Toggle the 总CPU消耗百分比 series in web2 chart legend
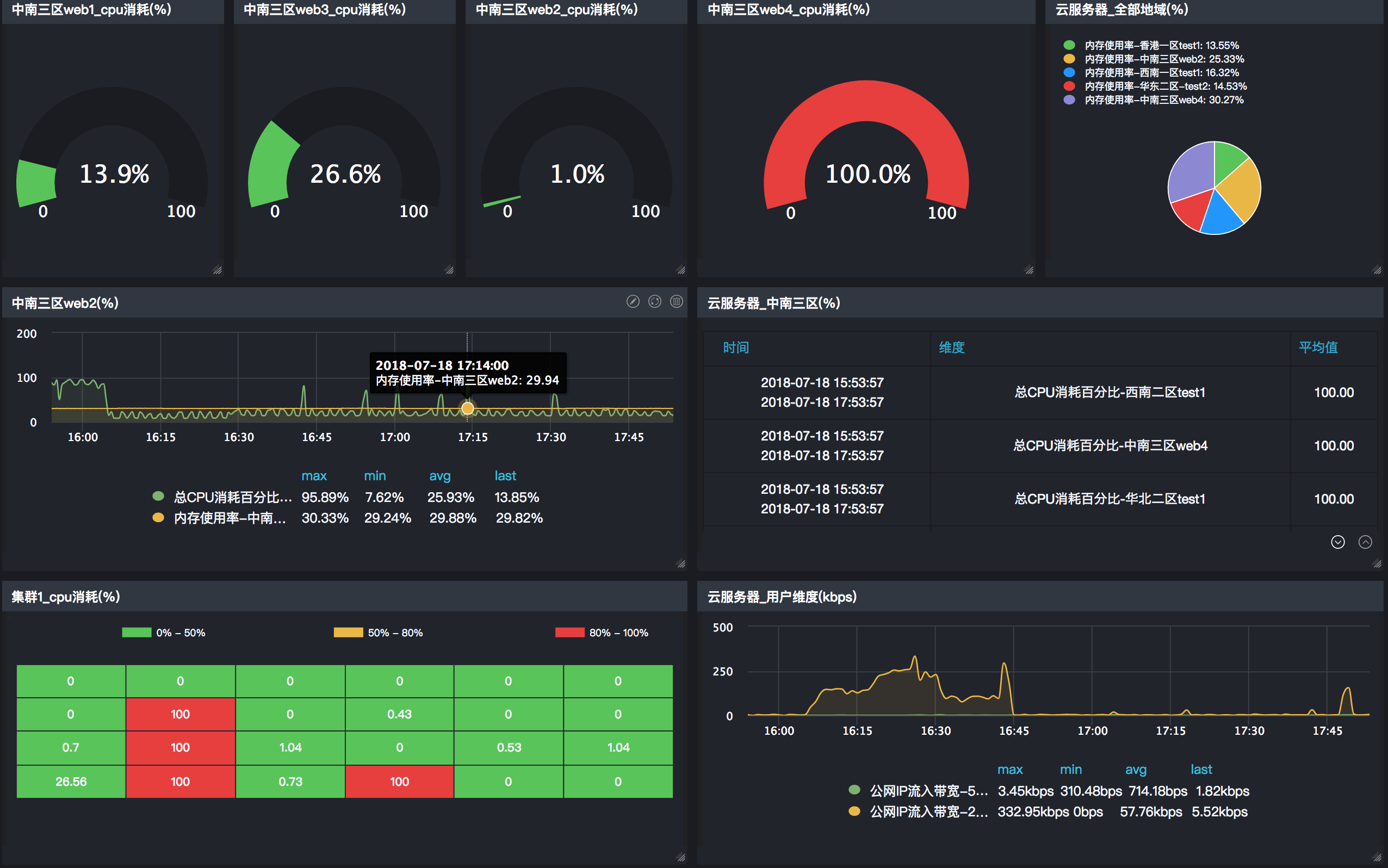The image size is (1388, 868). point(222,497)
